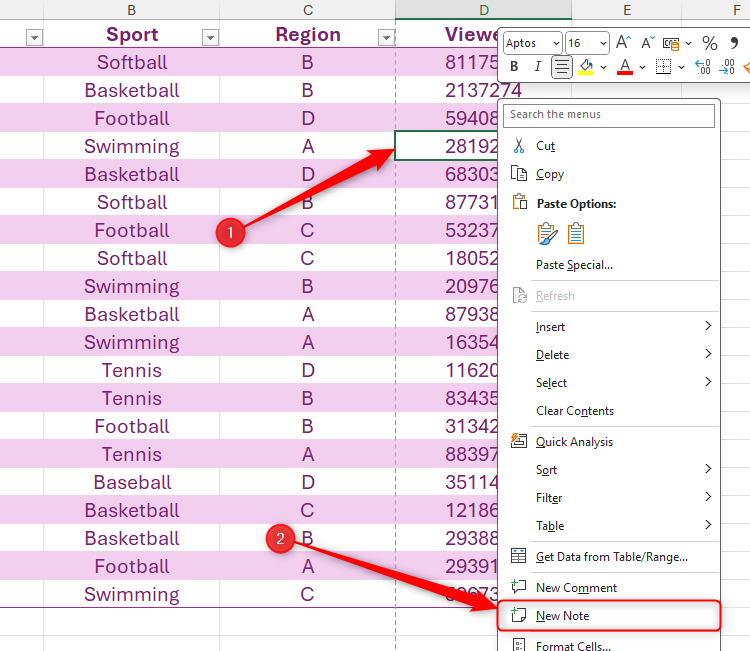The image size is (750, 651).
Task: Click the Cut scissors icon
Action: tap(519, 145)
